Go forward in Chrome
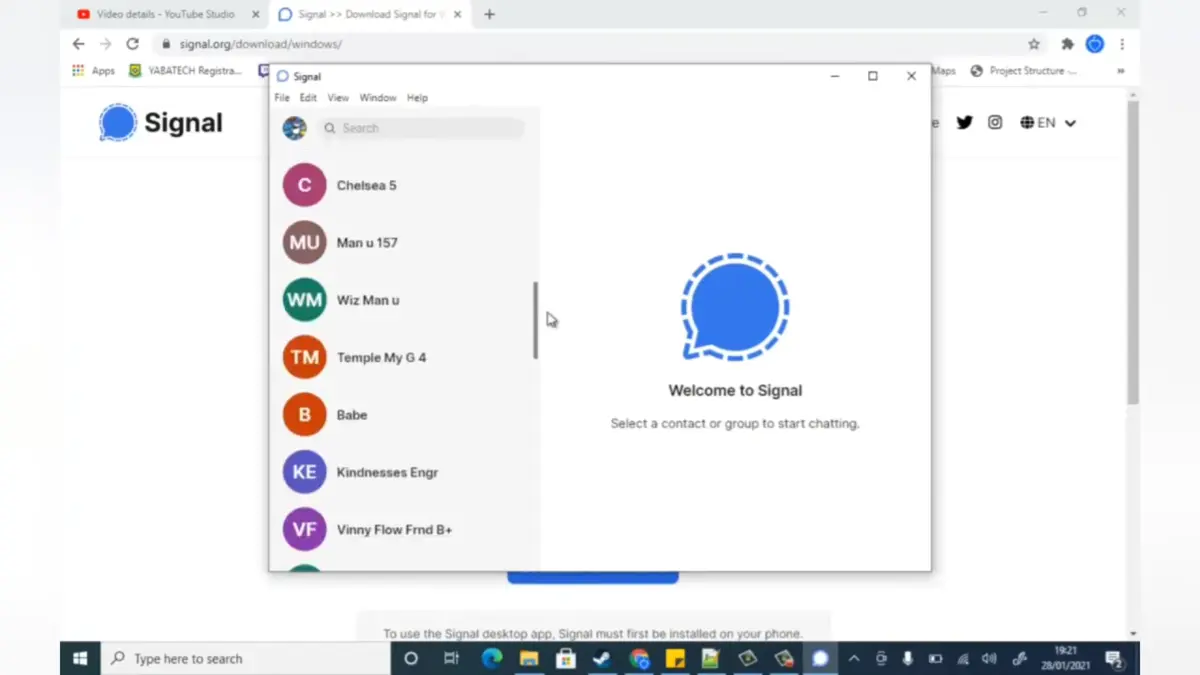This screenshot has width=1200, height=675. (105, 44)
